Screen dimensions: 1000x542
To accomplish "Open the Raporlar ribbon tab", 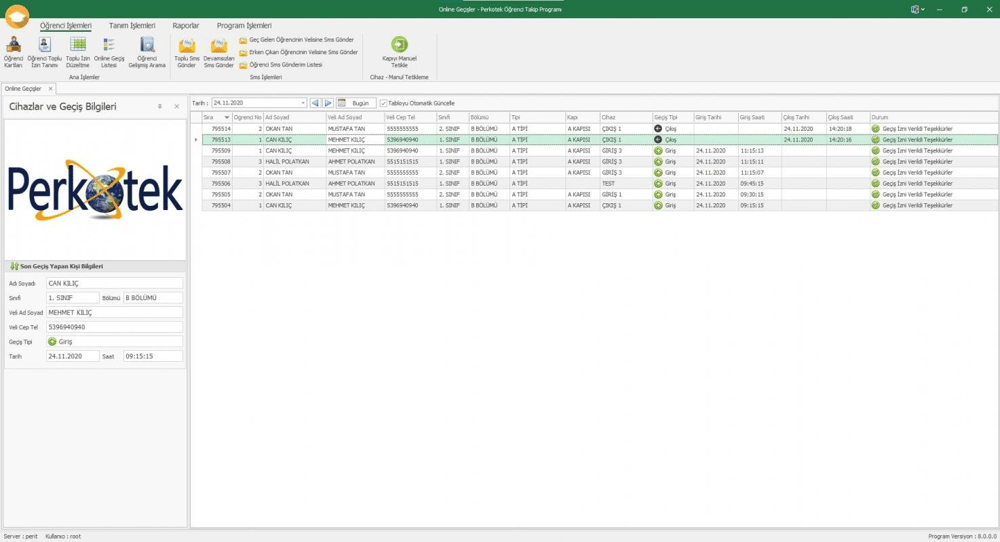I will [x=186, y=26].
